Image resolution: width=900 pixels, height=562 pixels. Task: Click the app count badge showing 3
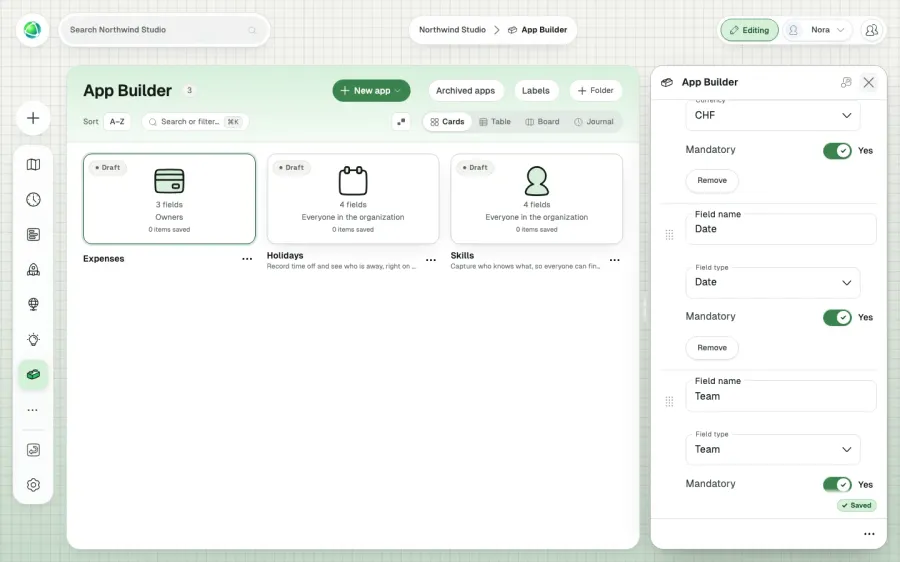coord(189,90)
